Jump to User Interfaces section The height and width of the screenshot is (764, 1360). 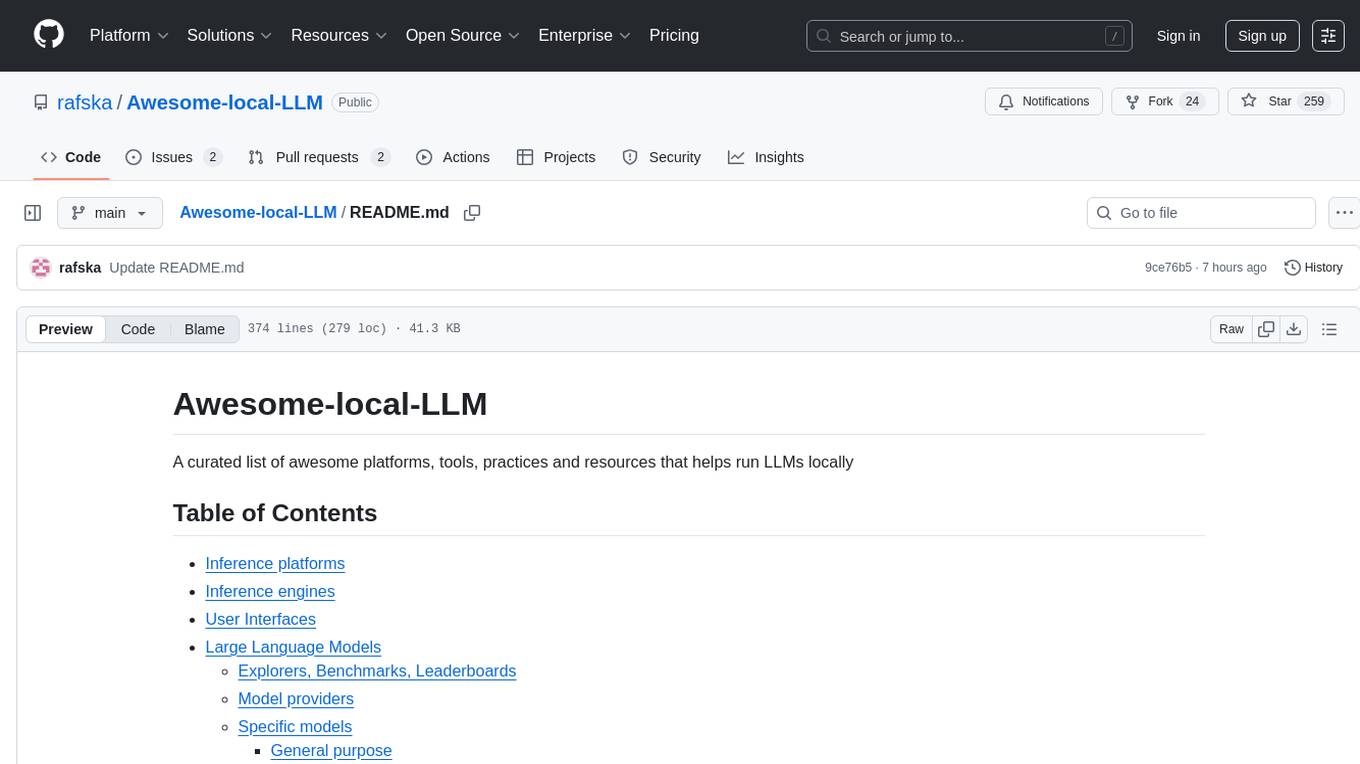pos(260,619)
